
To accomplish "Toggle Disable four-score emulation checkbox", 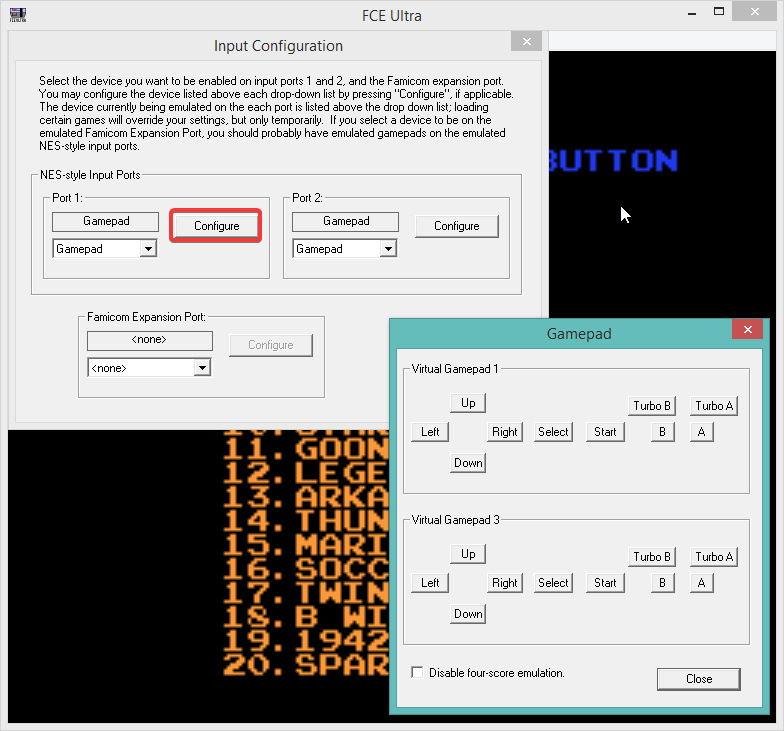I will click(x=417, y=672).
